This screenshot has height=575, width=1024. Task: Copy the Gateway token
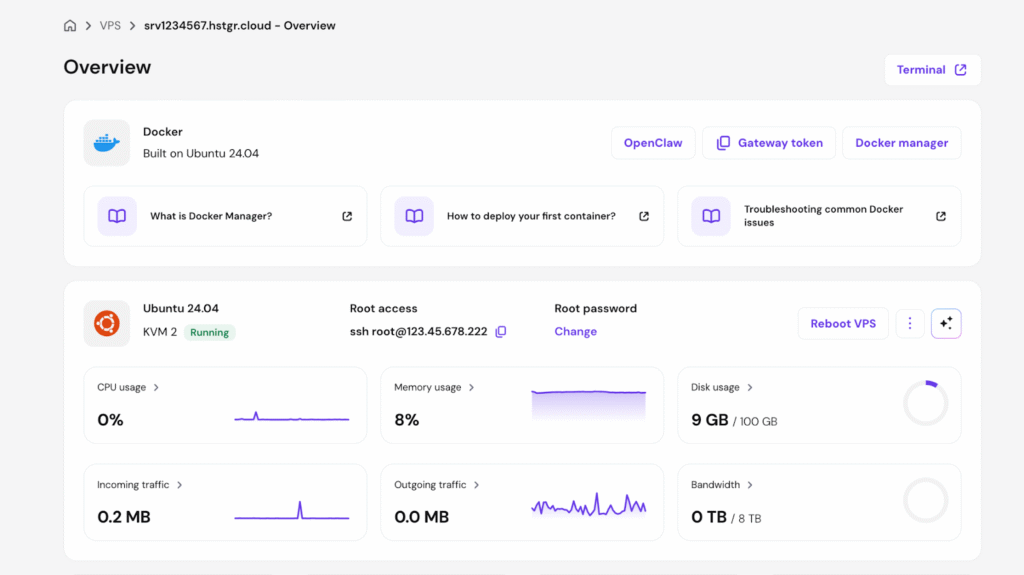(x=769, y=143)
